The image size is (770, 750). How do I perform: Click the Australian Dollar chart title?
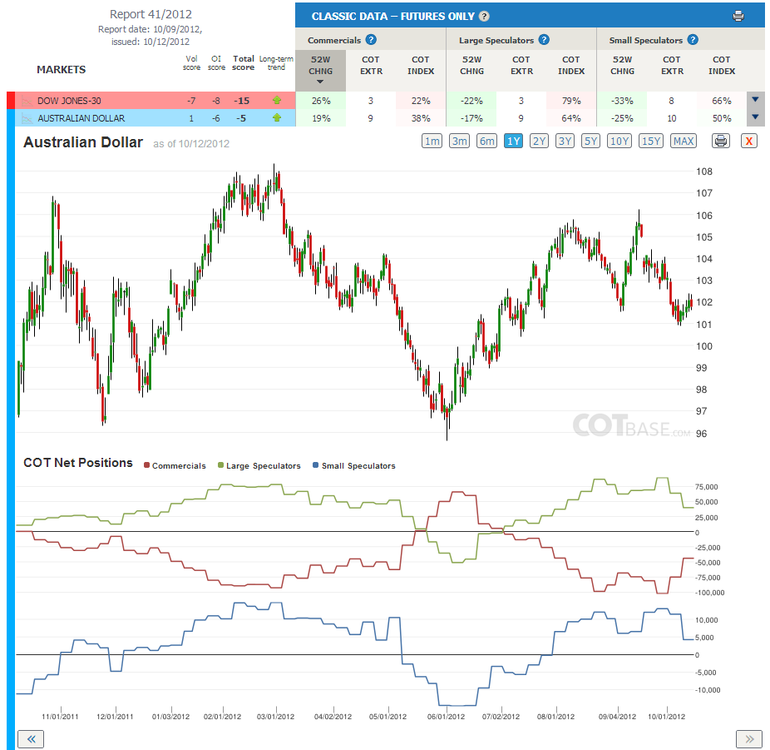[83, 142]
